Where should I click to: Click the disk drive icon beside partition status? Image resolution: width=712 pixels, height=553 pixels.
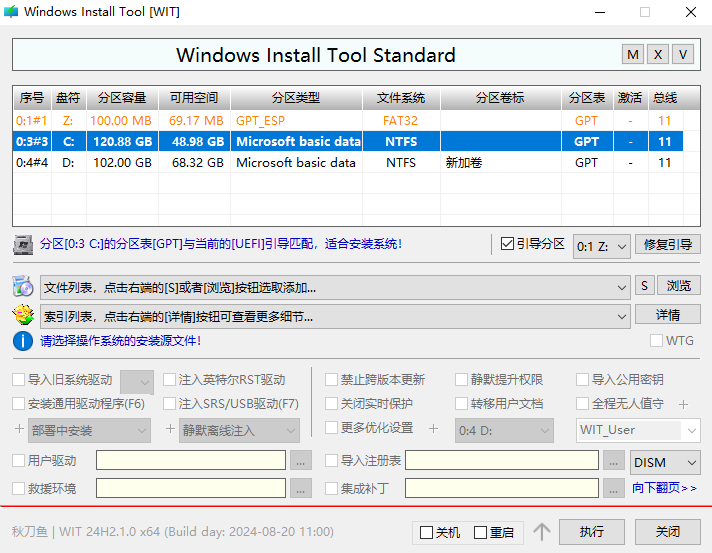[x=23, y=245]
